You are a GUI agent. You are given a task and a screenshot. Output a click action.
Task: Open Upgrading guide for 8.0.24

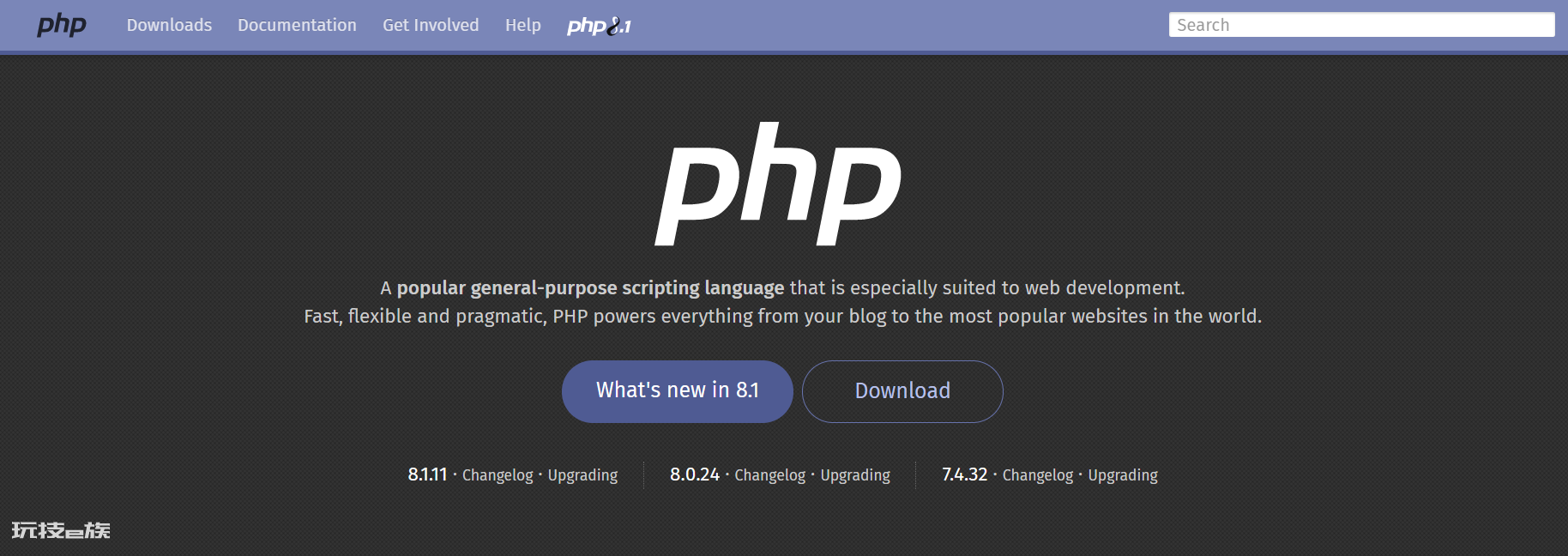pos(855,475)
